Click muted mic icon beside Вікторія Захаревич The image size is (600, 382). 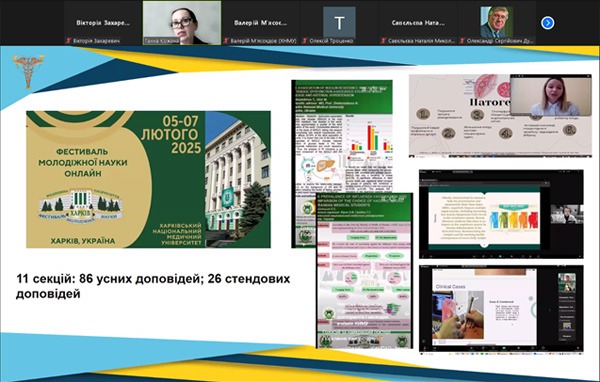point(69,41)
